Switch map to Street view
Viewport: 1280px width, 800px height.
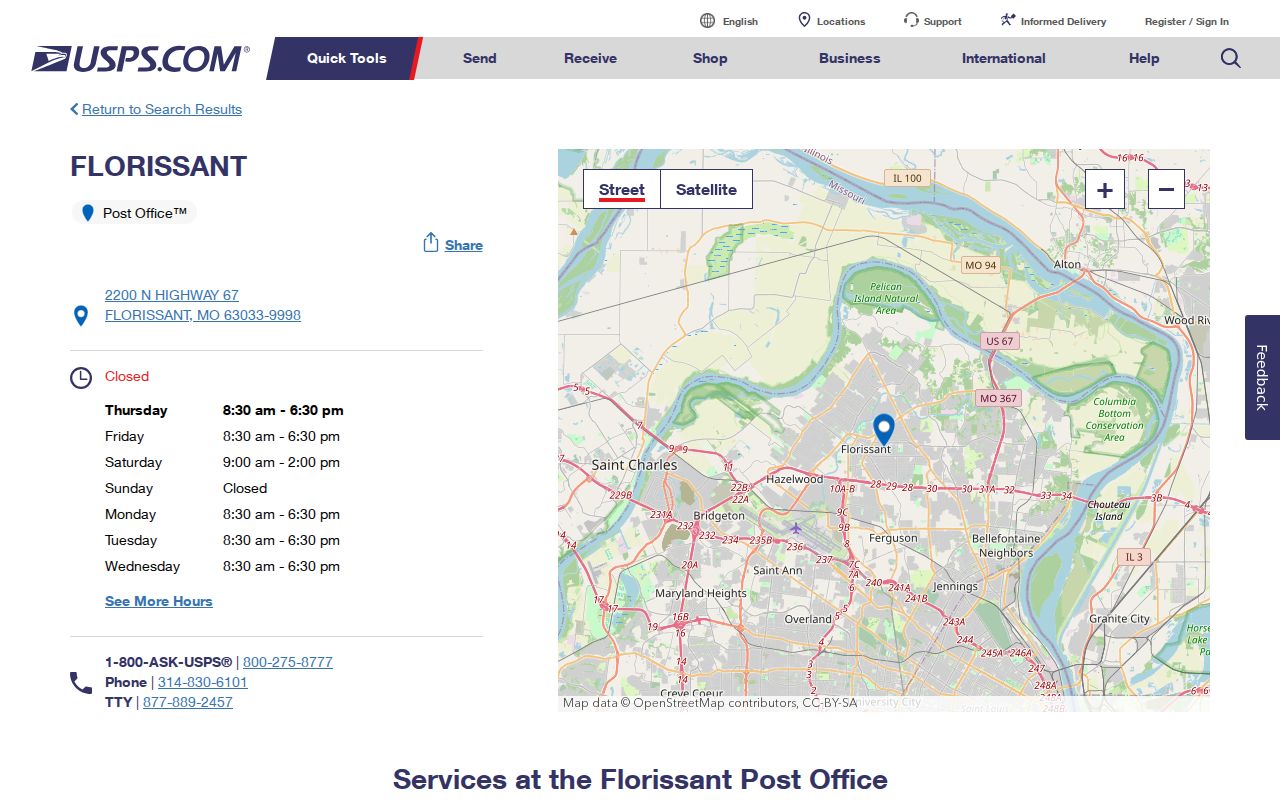point(622,189)
